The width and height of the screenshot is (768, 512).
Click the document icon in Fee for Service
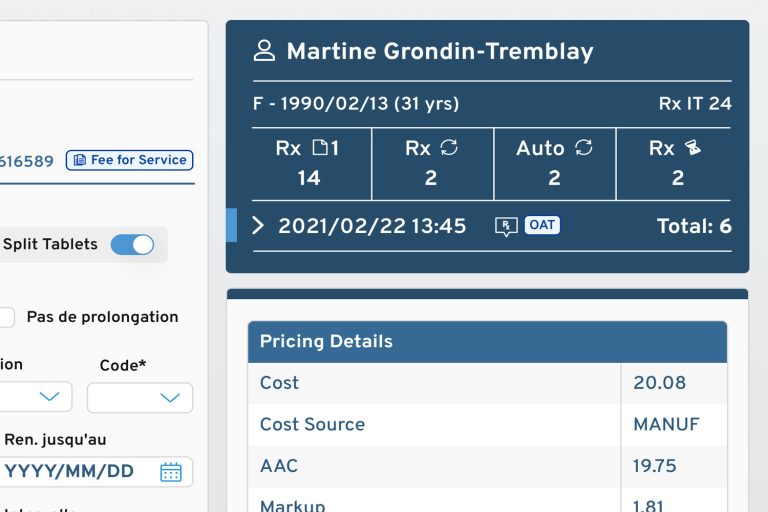80,160
